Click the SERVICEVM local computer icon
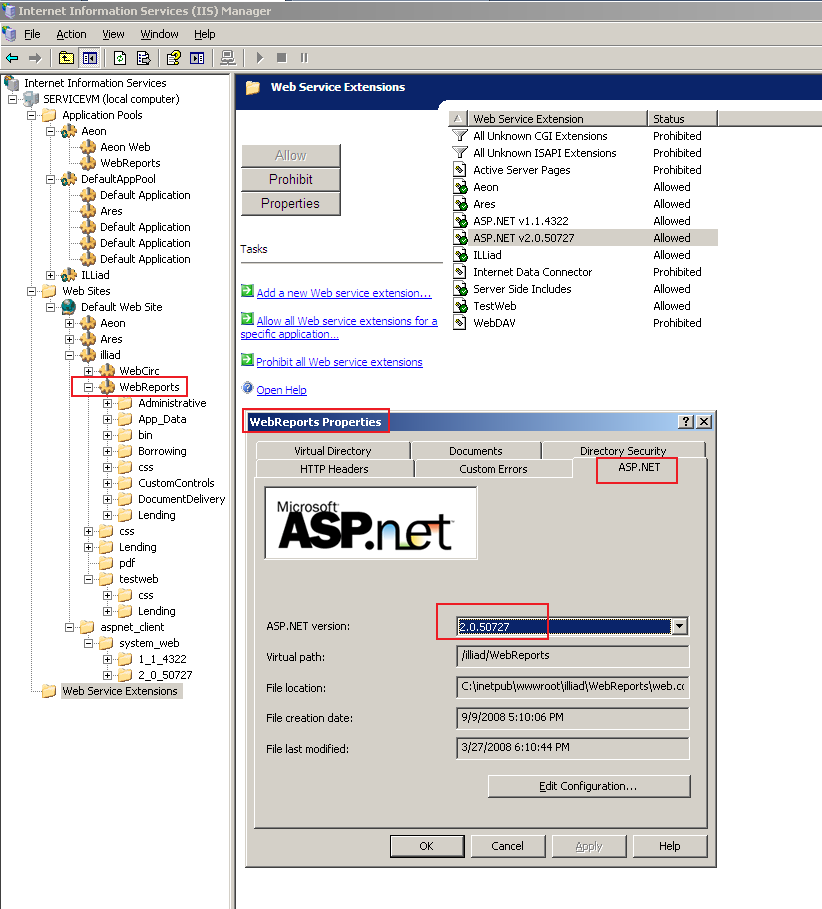The image size is (822, 909). 31,99
